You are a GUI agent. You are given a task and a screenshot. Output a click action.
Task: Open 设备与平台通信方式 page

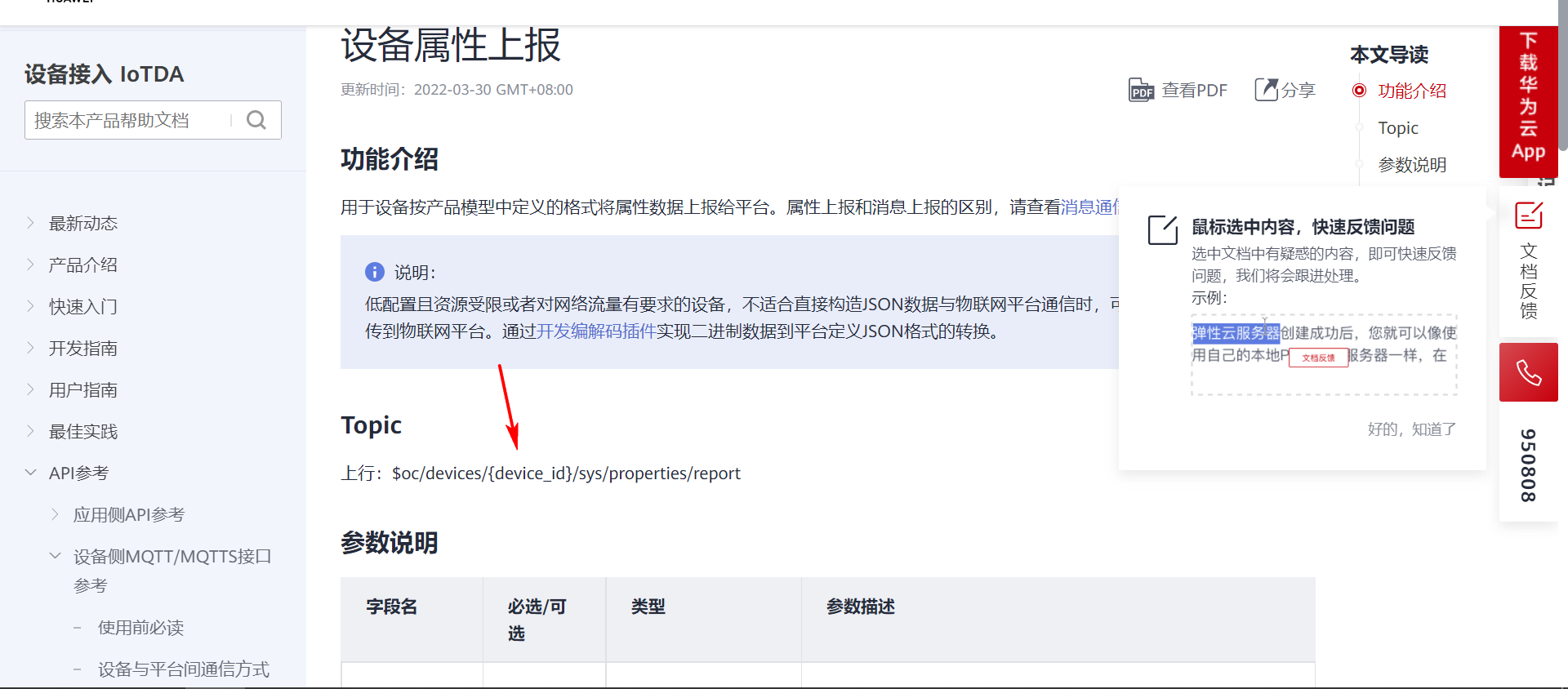click(184, 669)
